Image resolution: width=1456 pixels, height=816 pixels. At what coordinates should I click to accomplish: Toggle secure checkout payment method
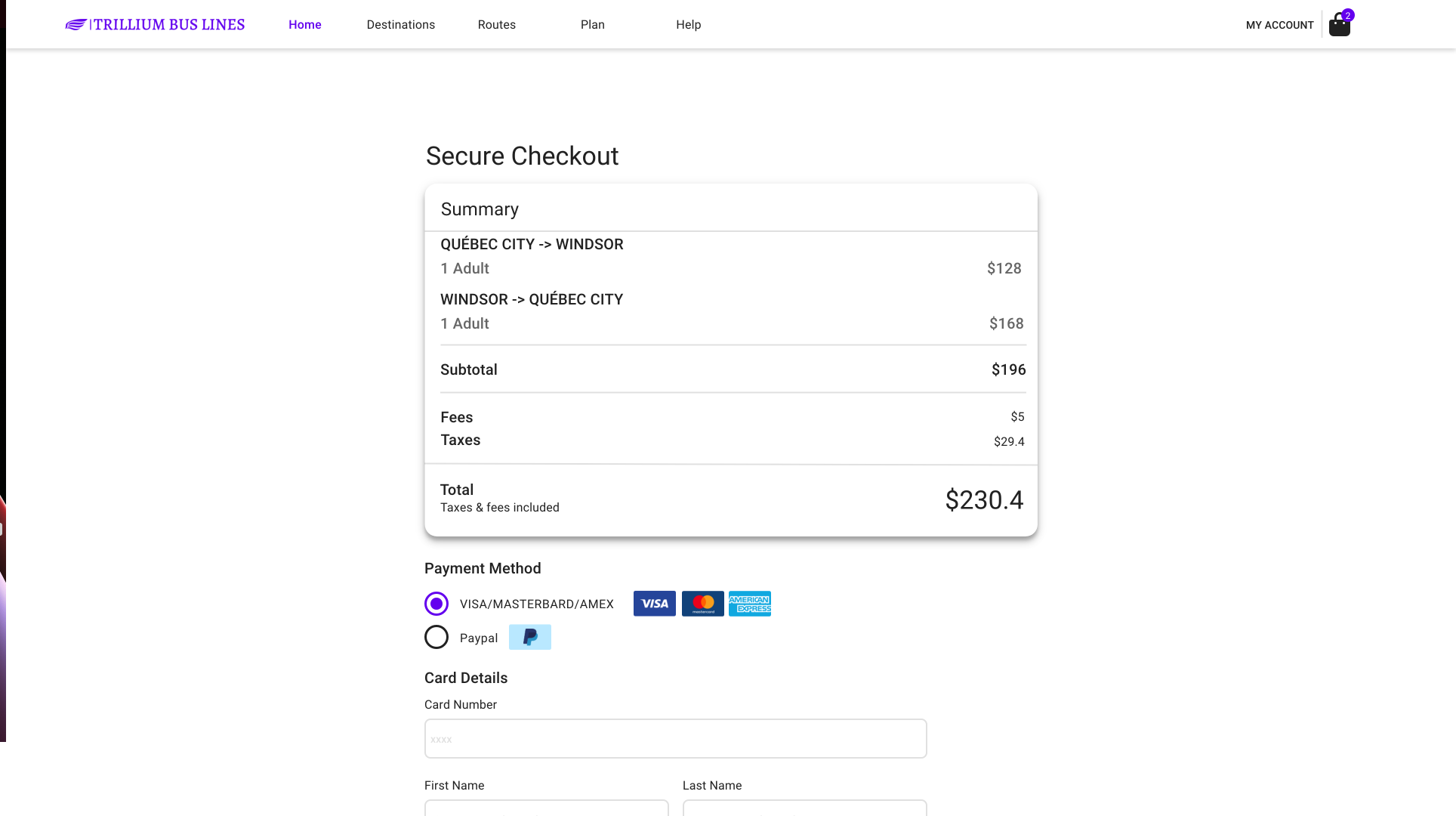pos(436,637)
